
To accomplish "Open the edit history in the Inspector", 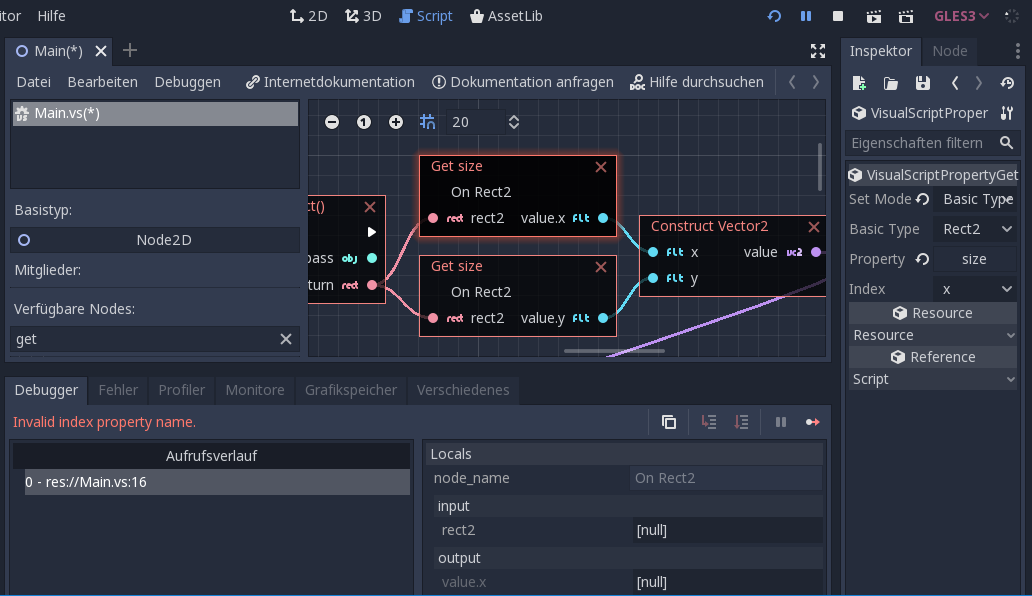I will tap(1008, 83).
